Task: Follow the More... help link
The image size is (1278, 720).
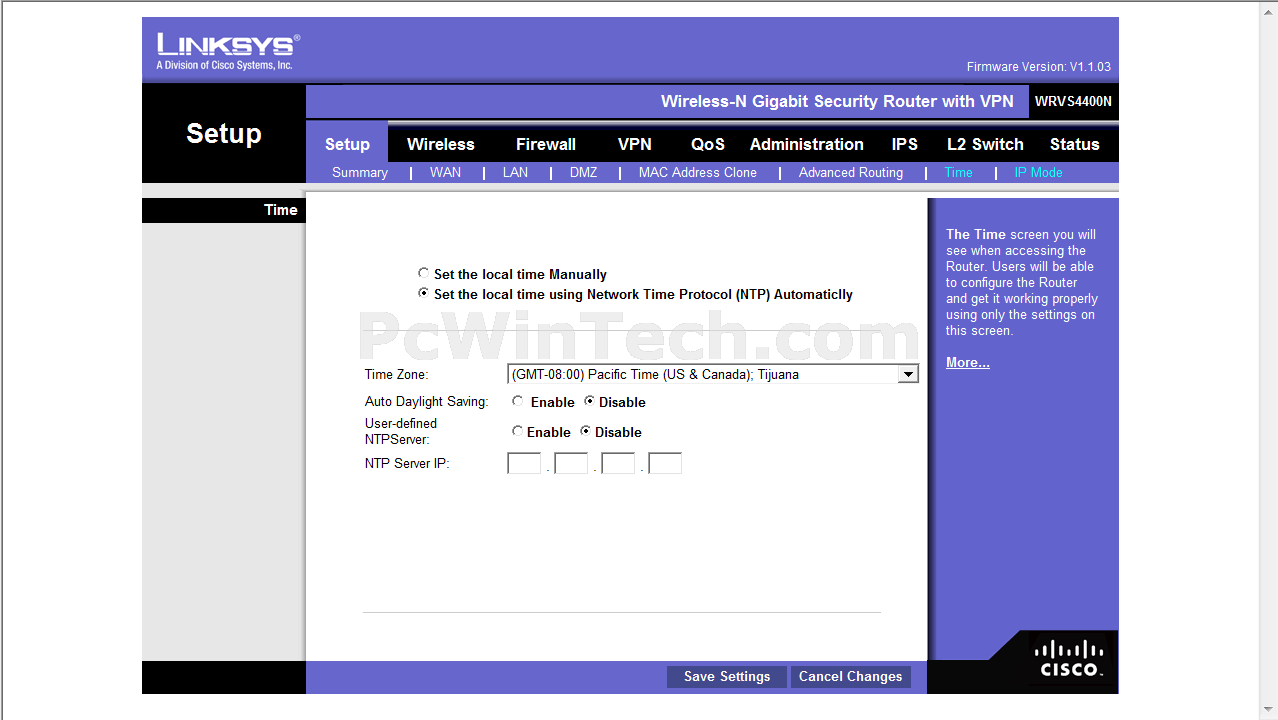Action: pos(968,362)
